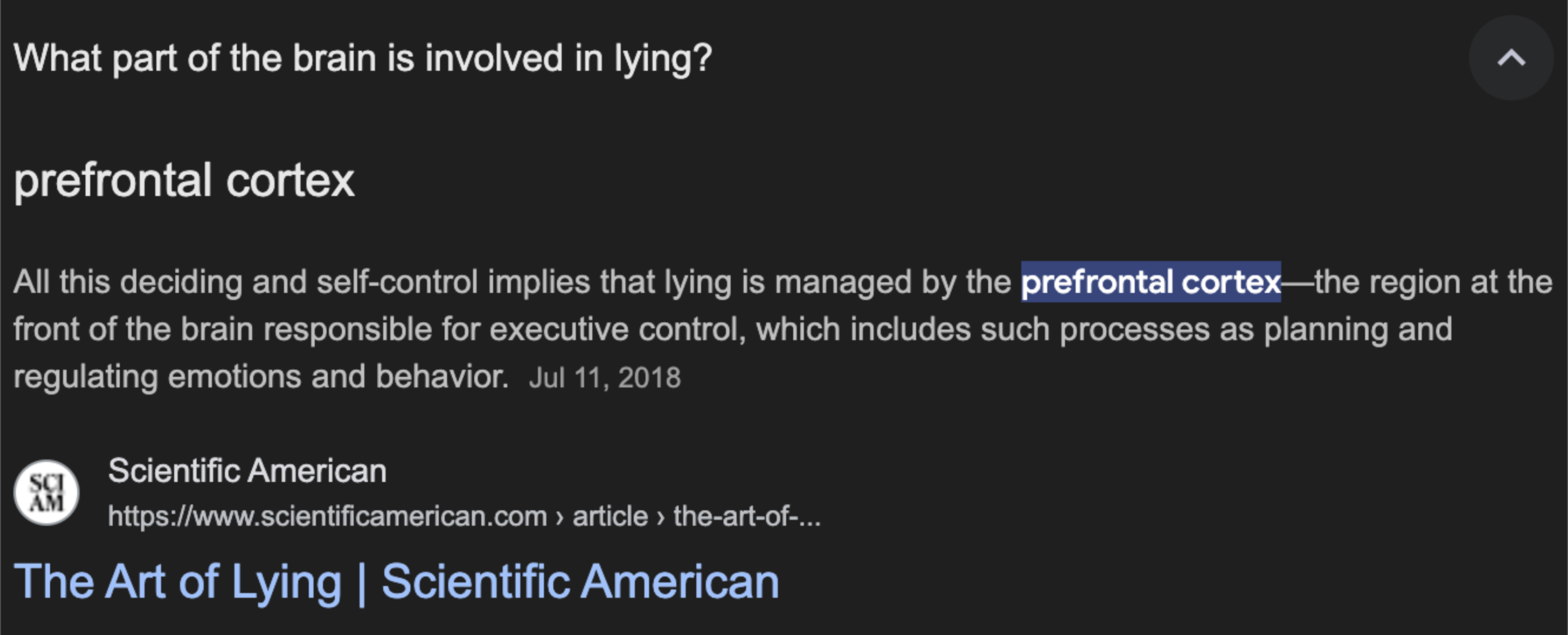
Task: Click the large 'prefrontal cortex' answer heading
Action: (184, 180)
